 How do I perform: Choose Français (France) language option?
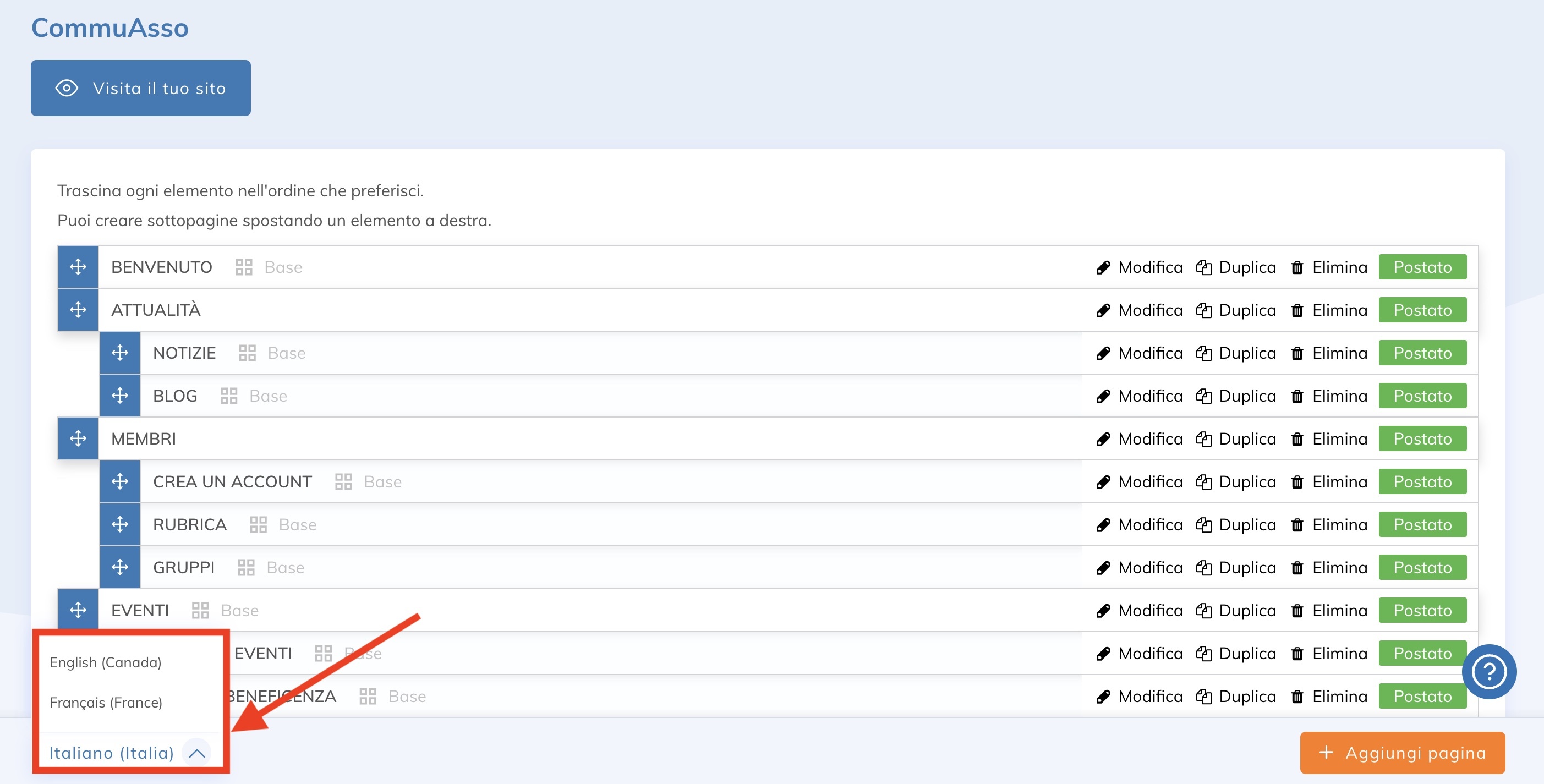point(106,702)
